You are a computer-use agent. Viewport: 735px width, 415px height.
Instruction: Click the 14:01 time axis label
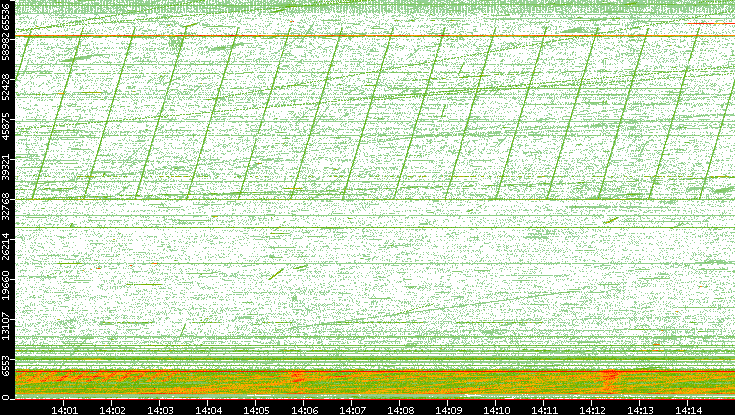pyautogui.click(x=64, y=410)
